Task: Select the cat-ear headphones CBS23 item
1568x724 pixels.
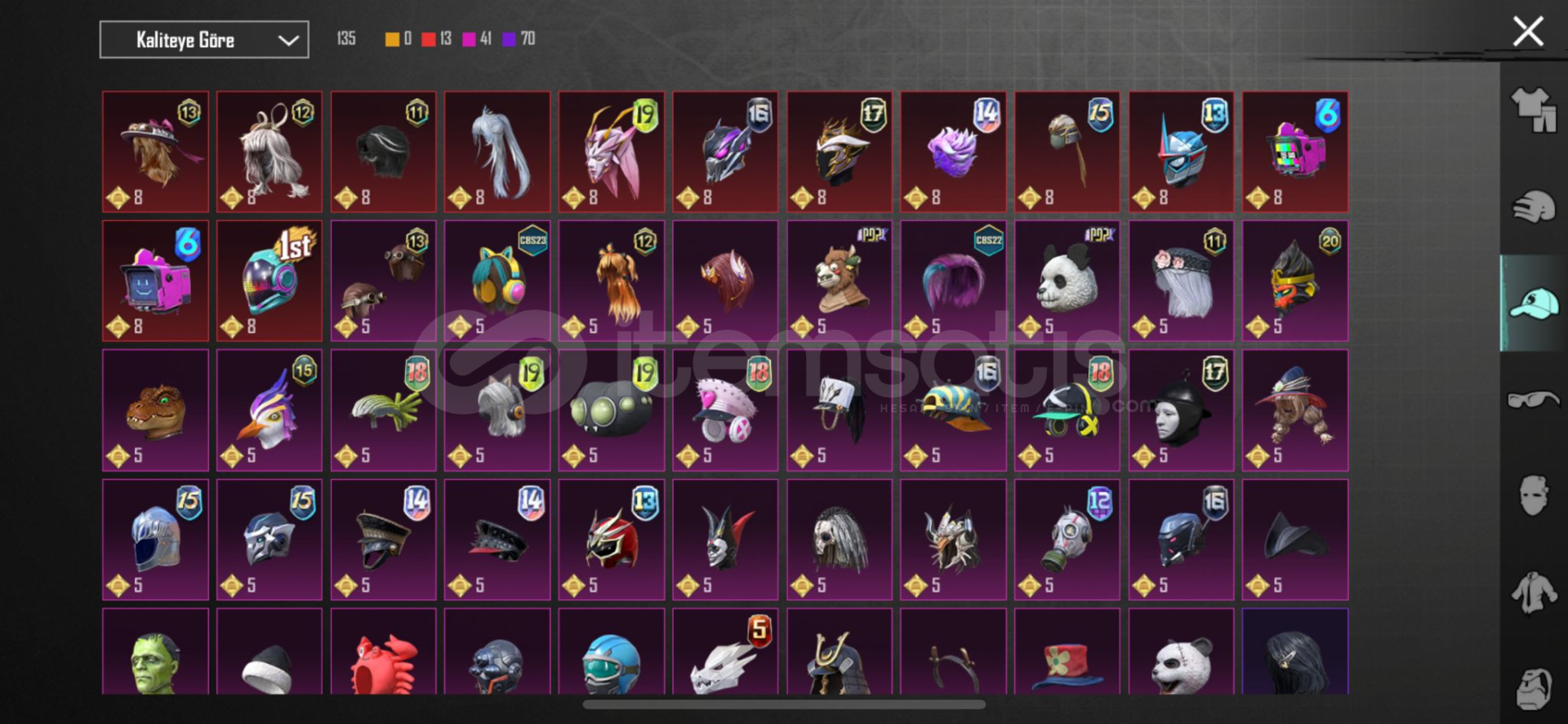Action: [x=497, y=281]
